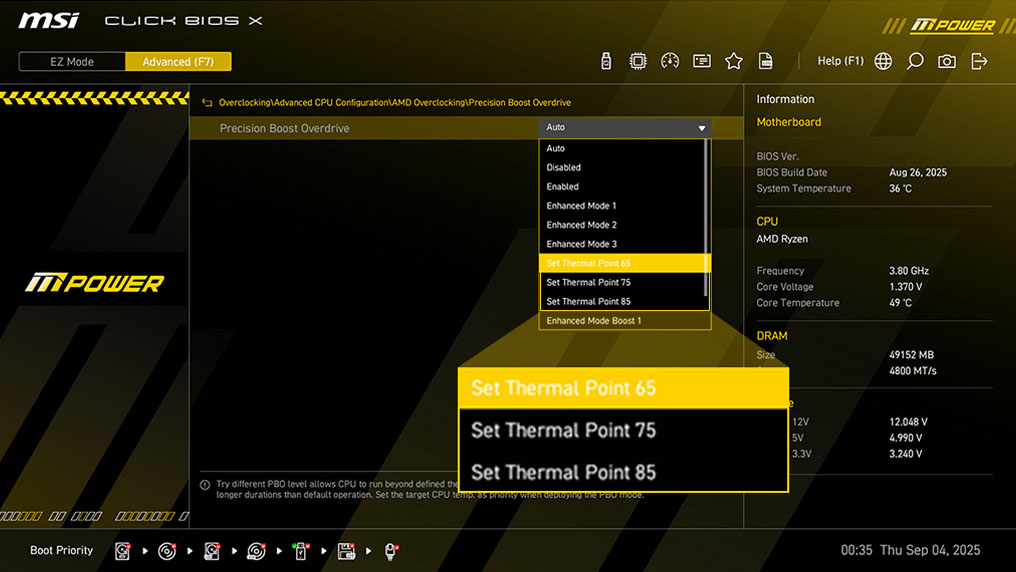Go back using the breadcrumb return arrow

point(207,103)
